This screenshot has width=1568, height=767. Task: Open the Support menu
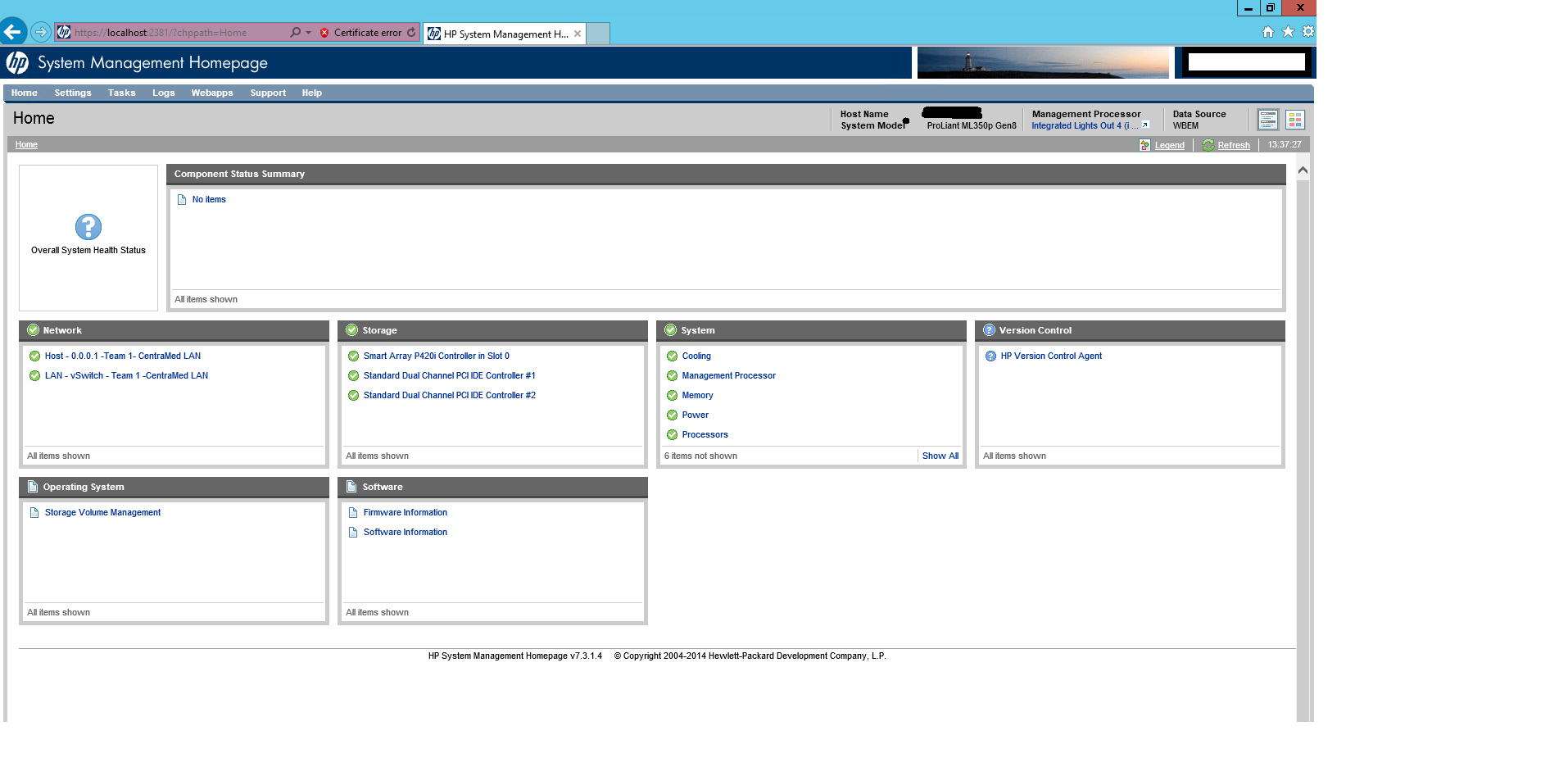[268, 93]
